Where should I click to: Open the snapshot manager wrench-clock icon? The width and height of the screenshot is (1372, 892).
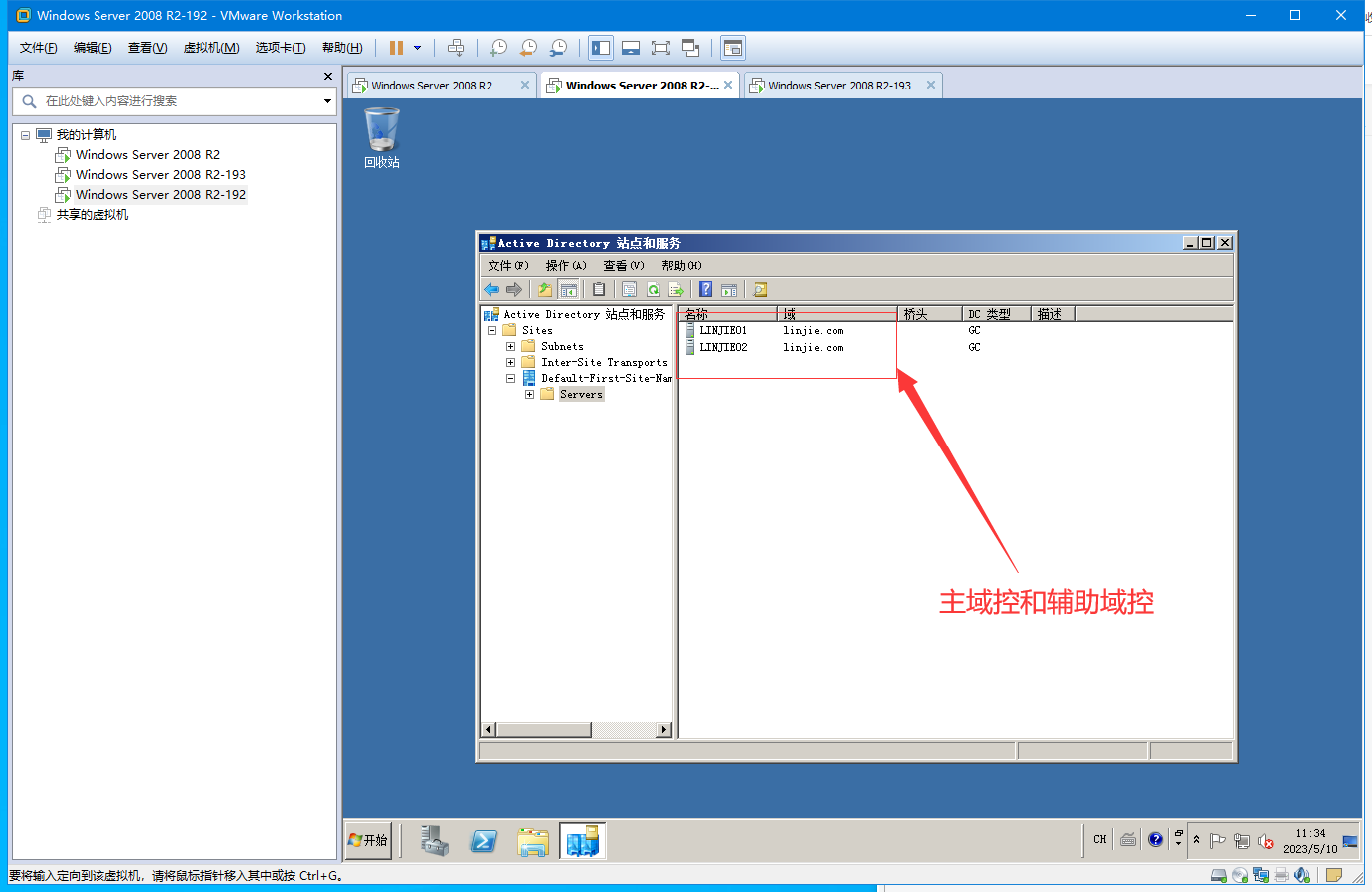point(559,48)
